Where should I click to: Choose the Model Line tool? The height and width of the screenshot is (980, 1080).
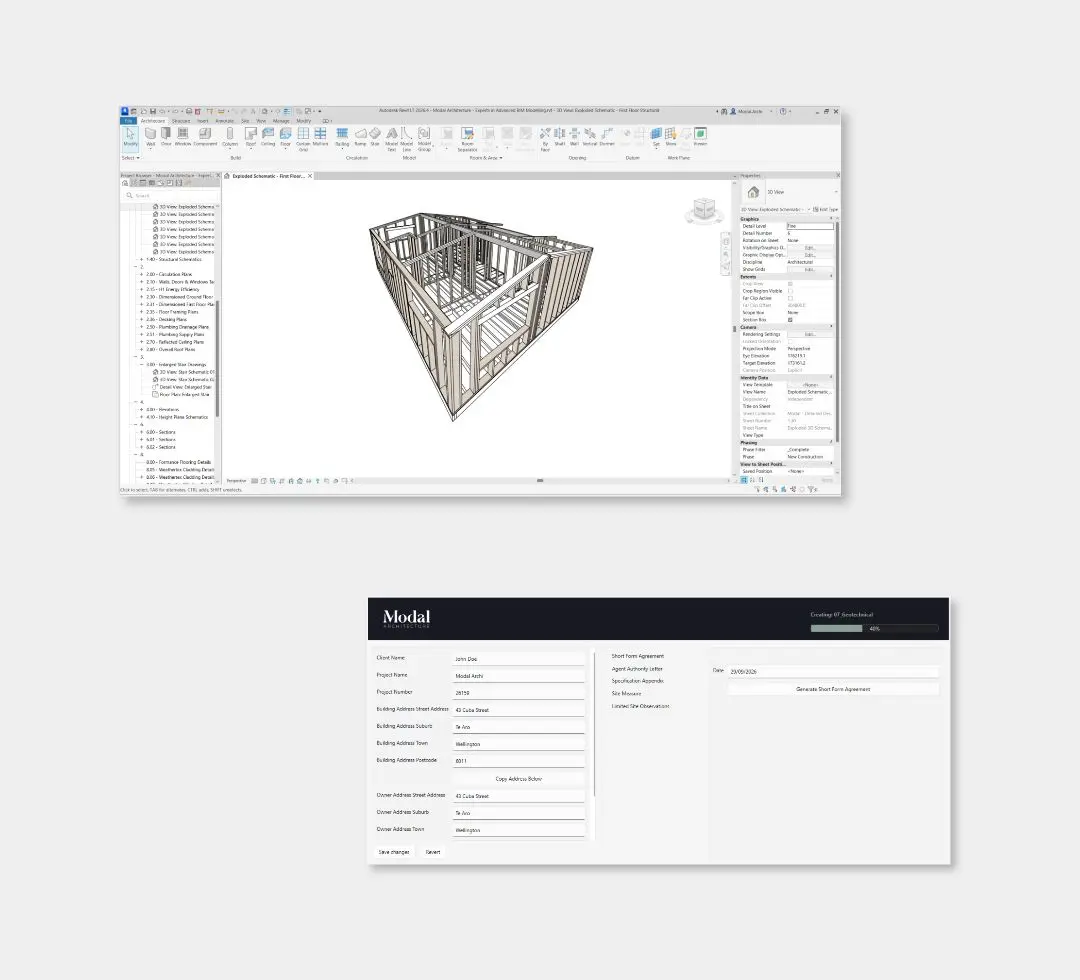[x=406, y=138]
